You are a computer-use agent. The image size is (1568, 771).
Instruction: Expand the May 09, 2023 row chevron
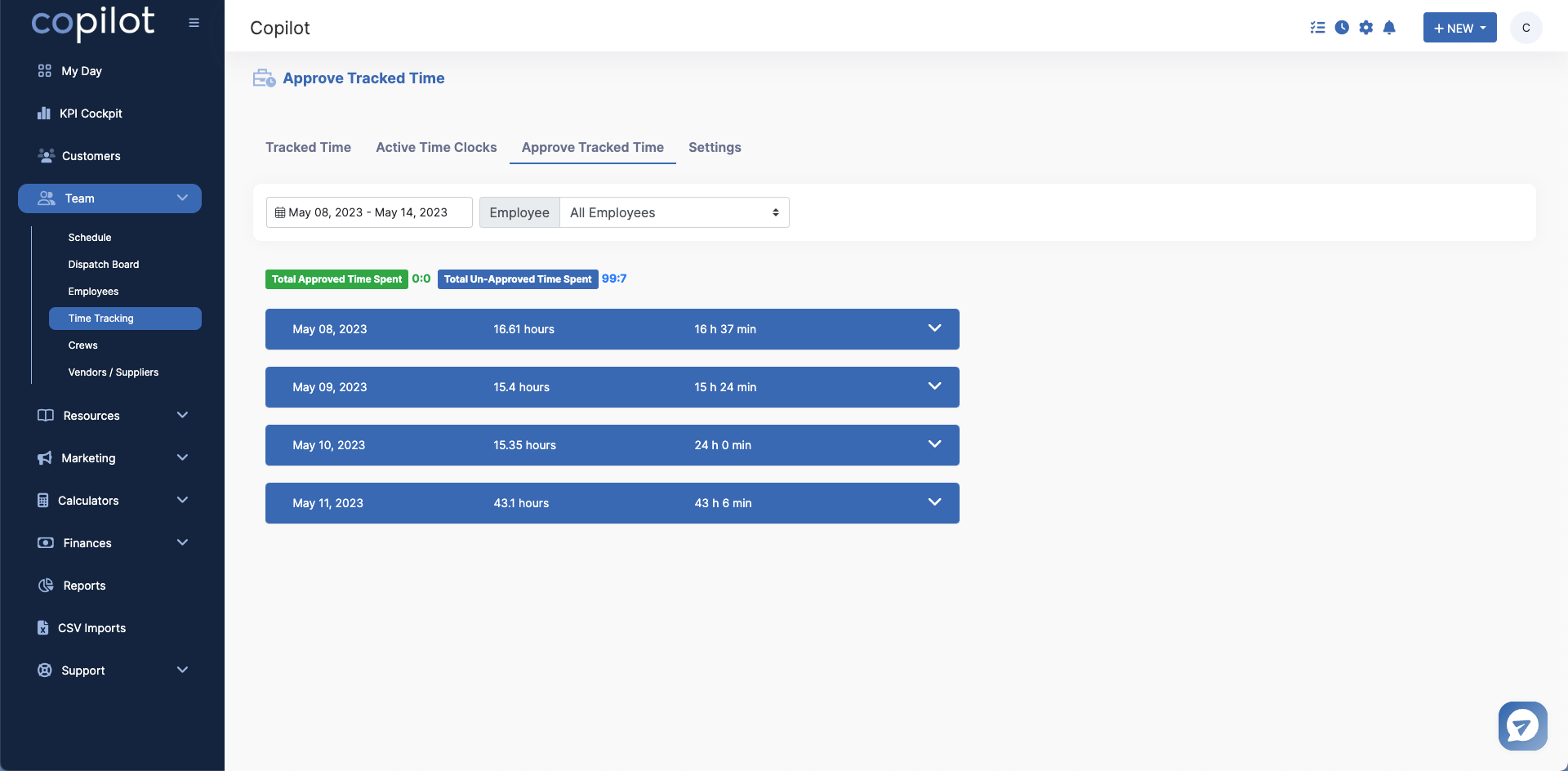(935, 386)
